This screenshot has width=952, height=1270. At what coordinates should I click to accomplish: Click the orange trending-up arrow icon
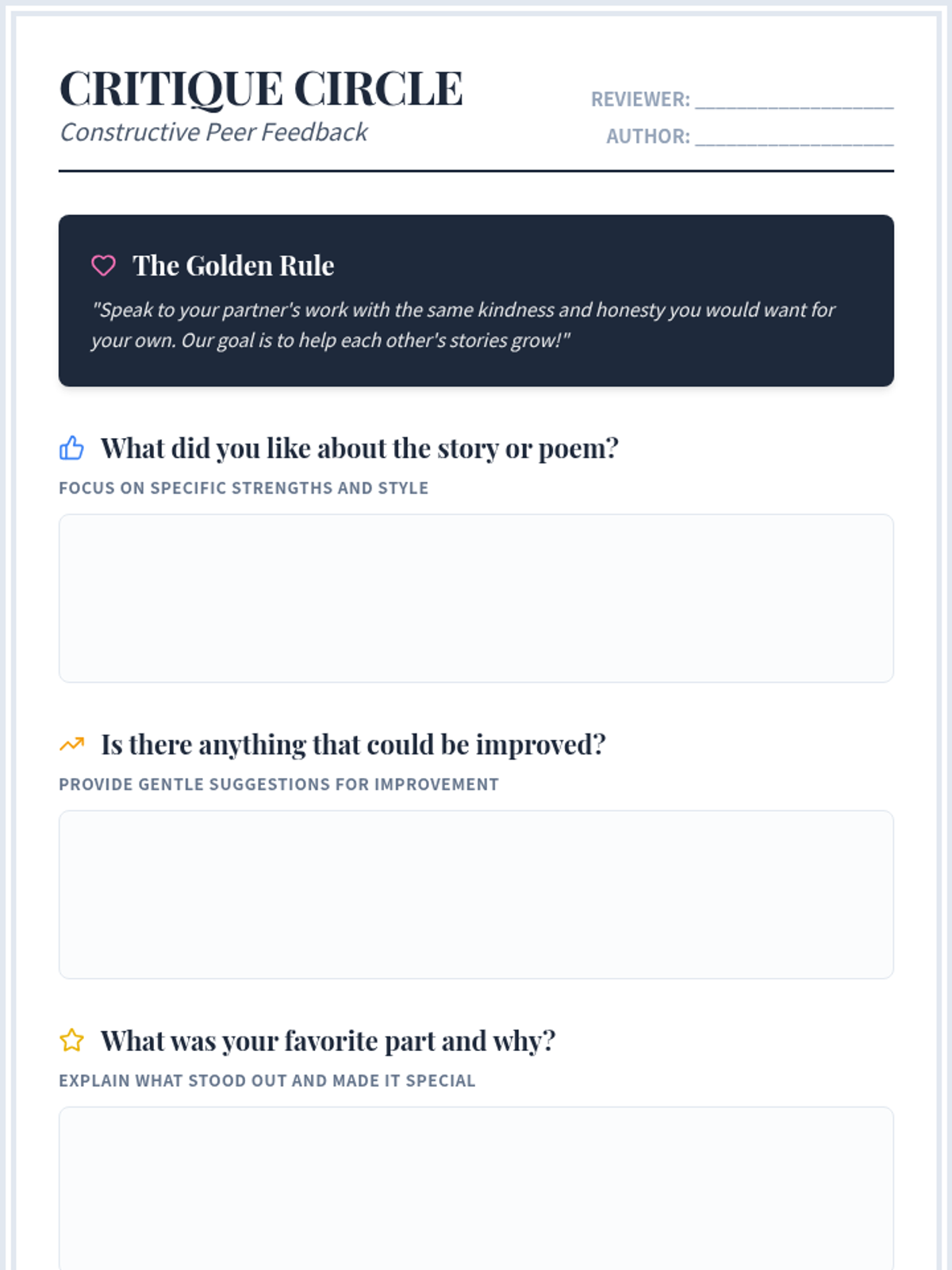pyautogui.click(x=71, y=745)
